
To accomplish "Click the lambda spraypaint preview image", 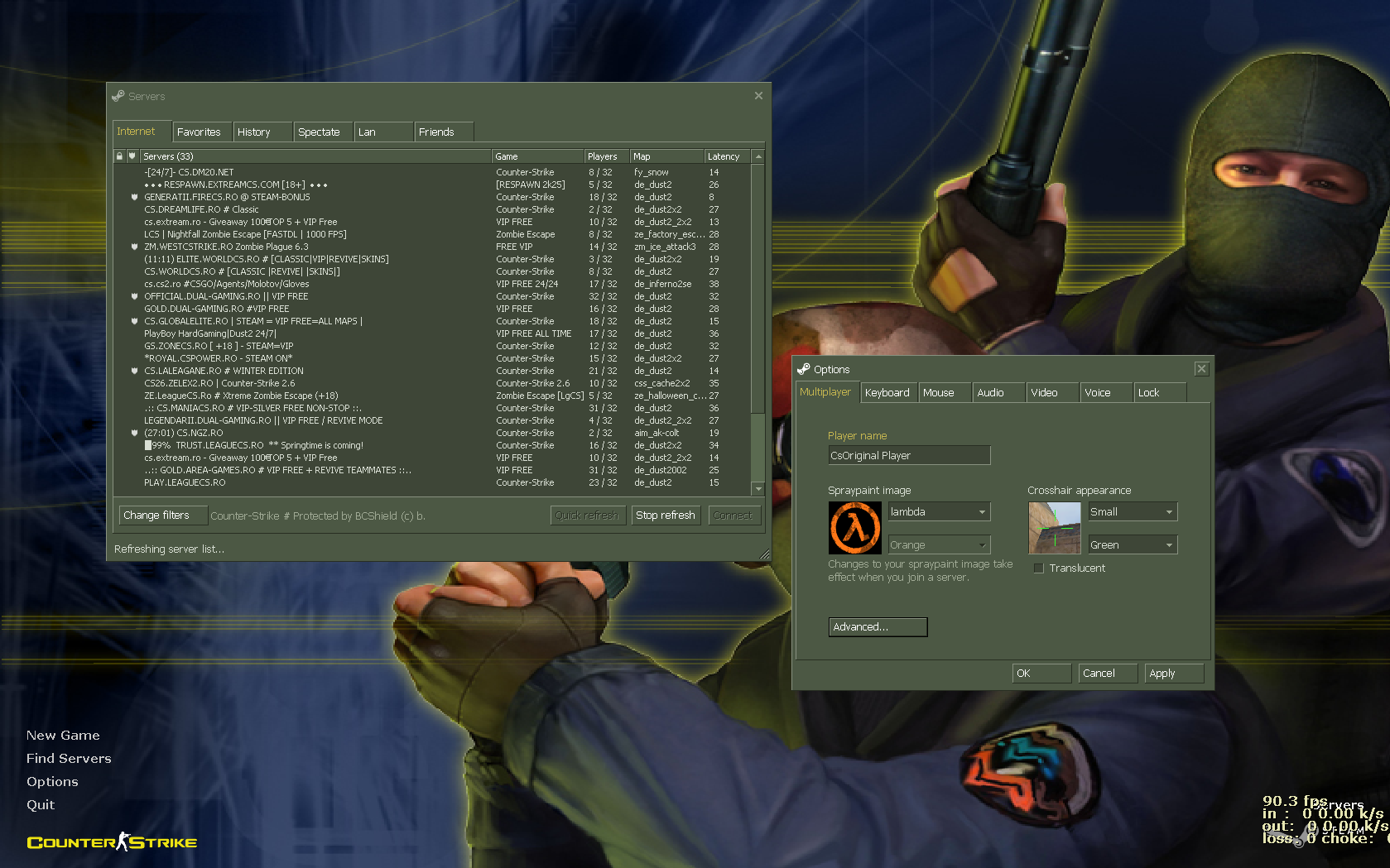I will coord(854,528).
